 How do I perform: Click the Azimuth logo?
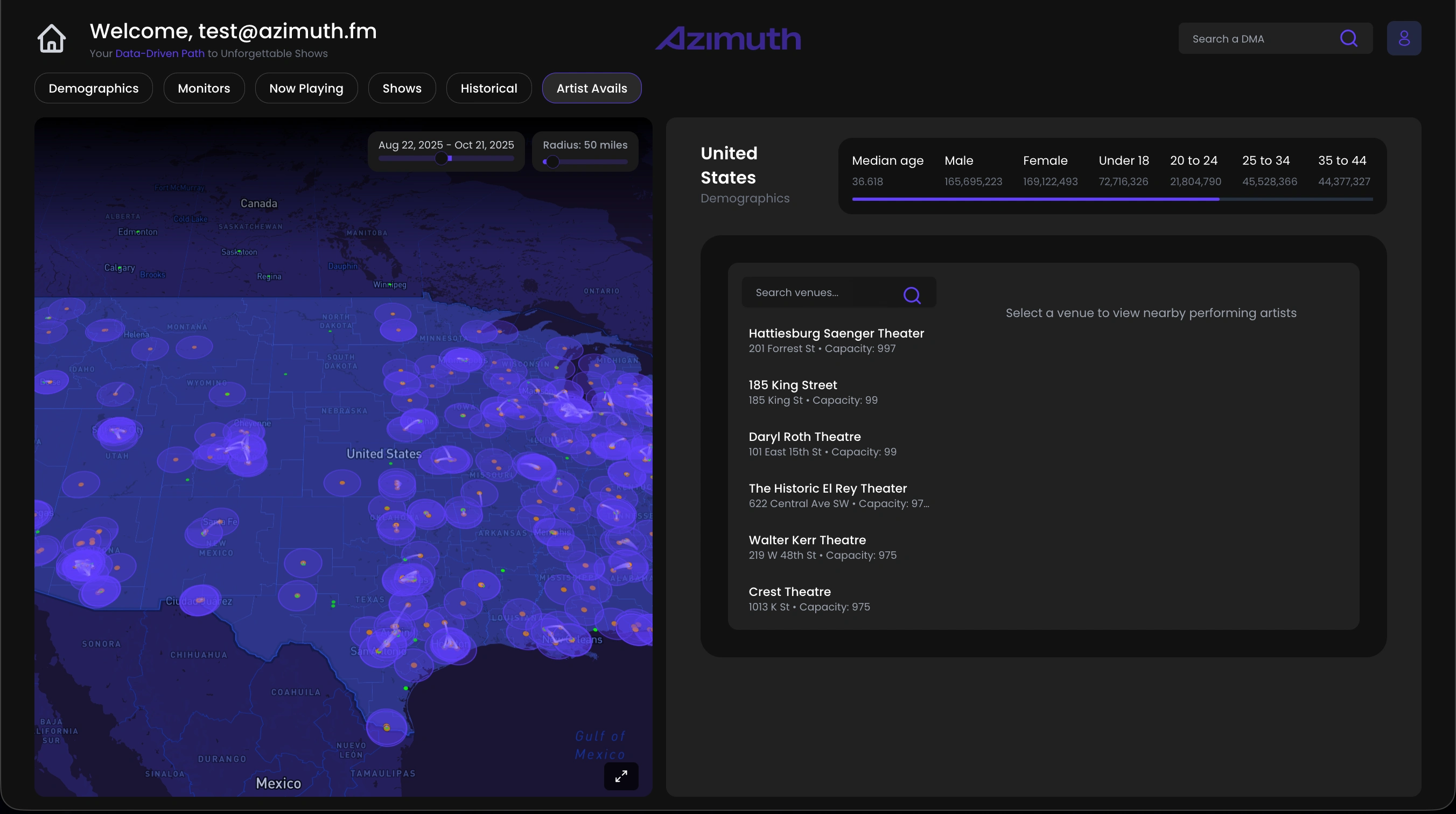coord(728,38)
